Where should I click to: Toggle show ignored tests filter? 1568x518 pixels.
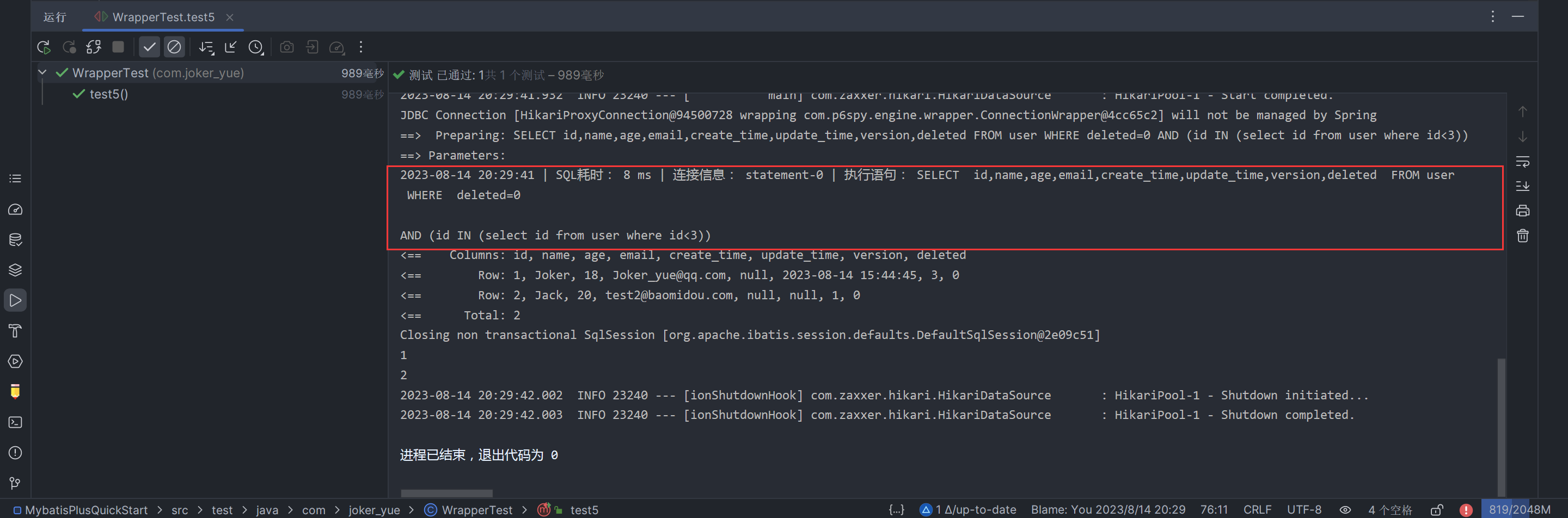(174, 47)
